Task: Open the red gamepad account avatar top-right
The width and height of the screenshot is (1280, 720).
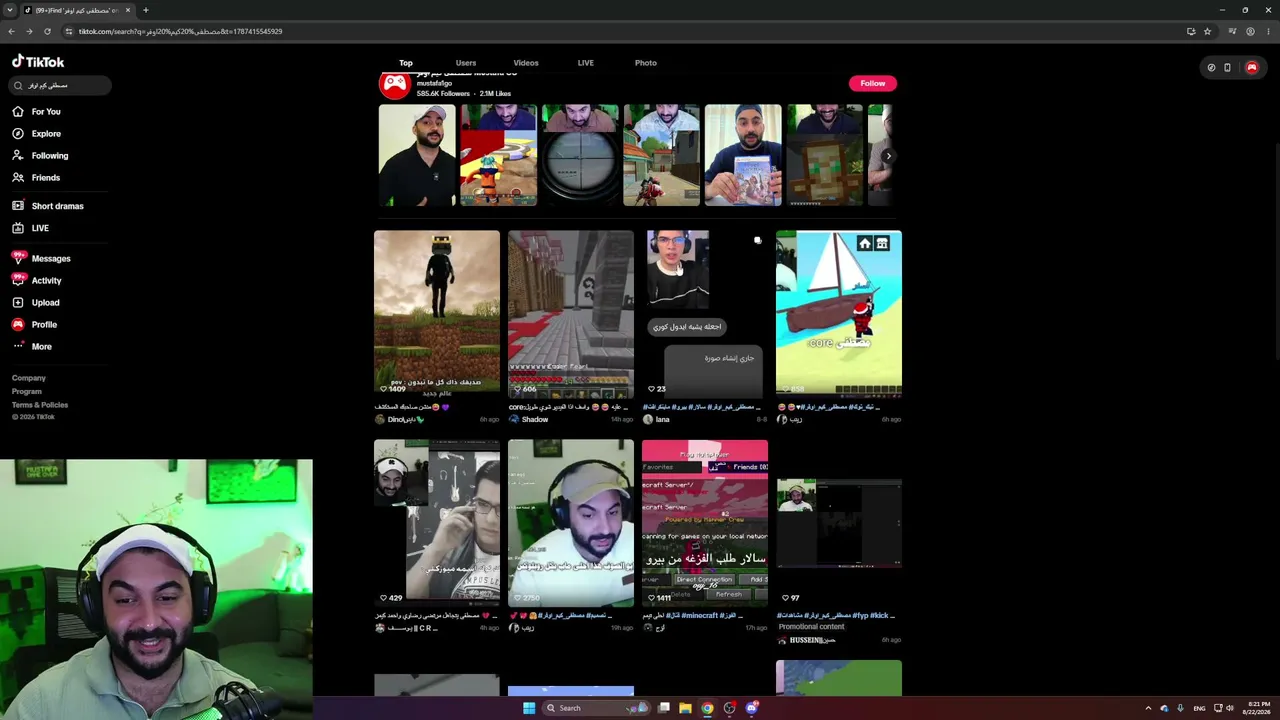Action: pyautogui.click(x=1251, y=68)
